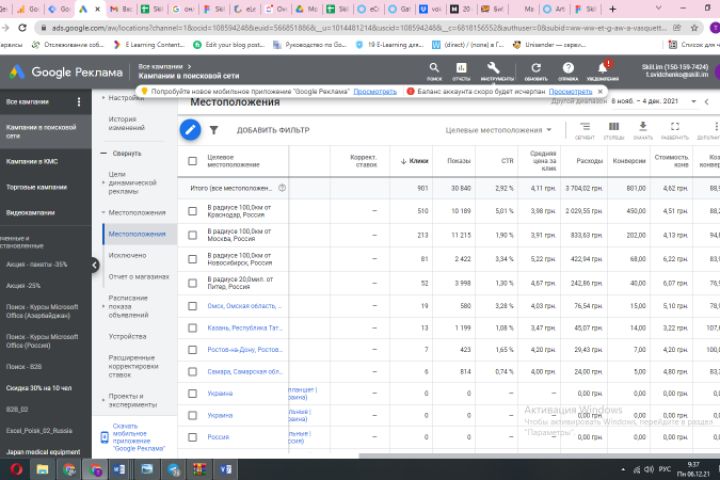Collapse sidebar section using Свернуть

(127, 153)
